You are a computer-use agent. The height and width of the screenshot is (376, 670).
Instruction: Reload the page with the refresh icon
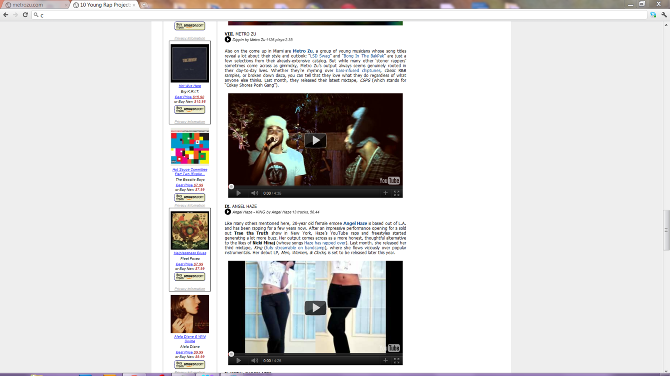(x=25, y=15)
